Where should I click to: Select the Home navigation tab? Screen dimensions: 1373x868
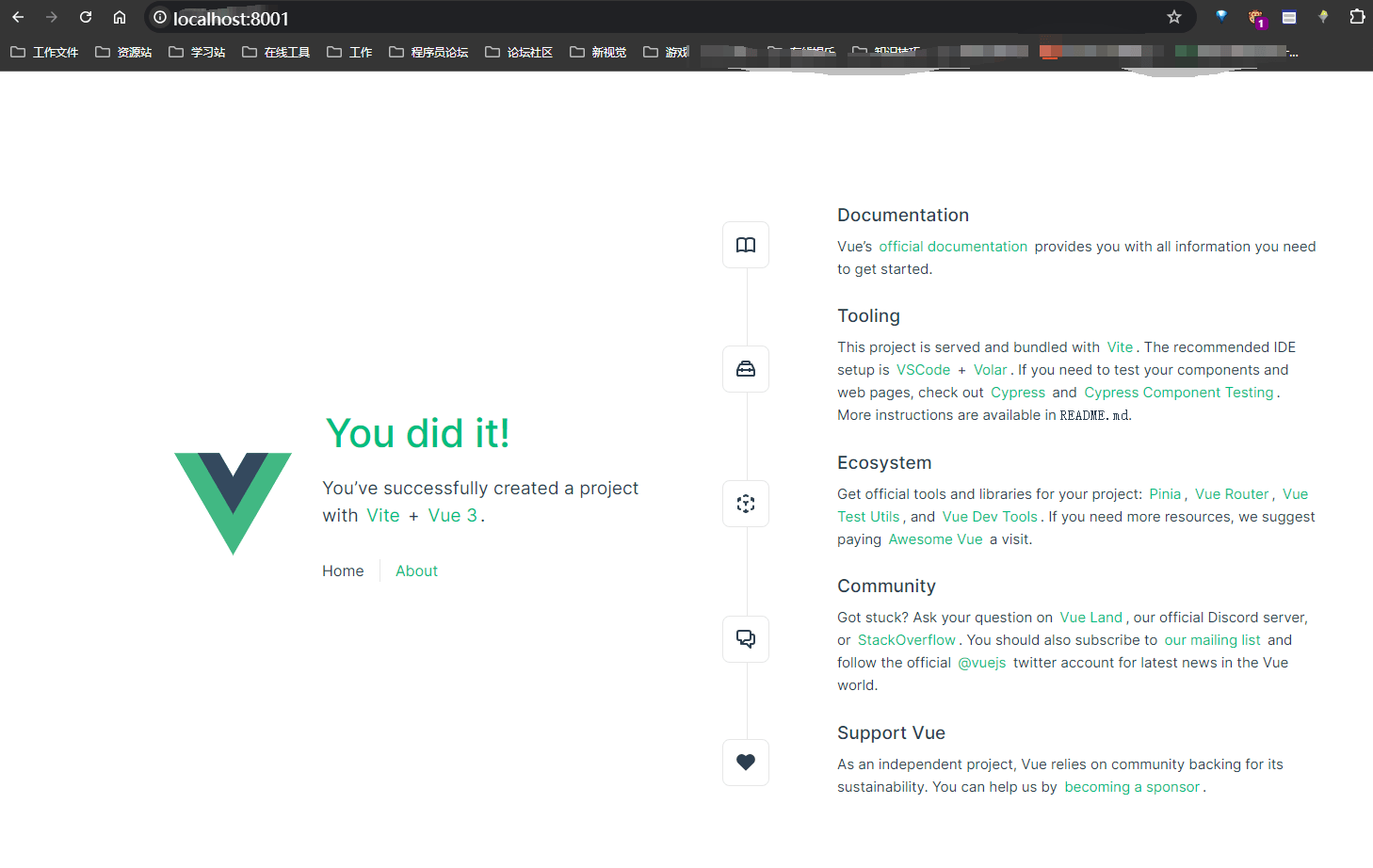coord(343,571)
